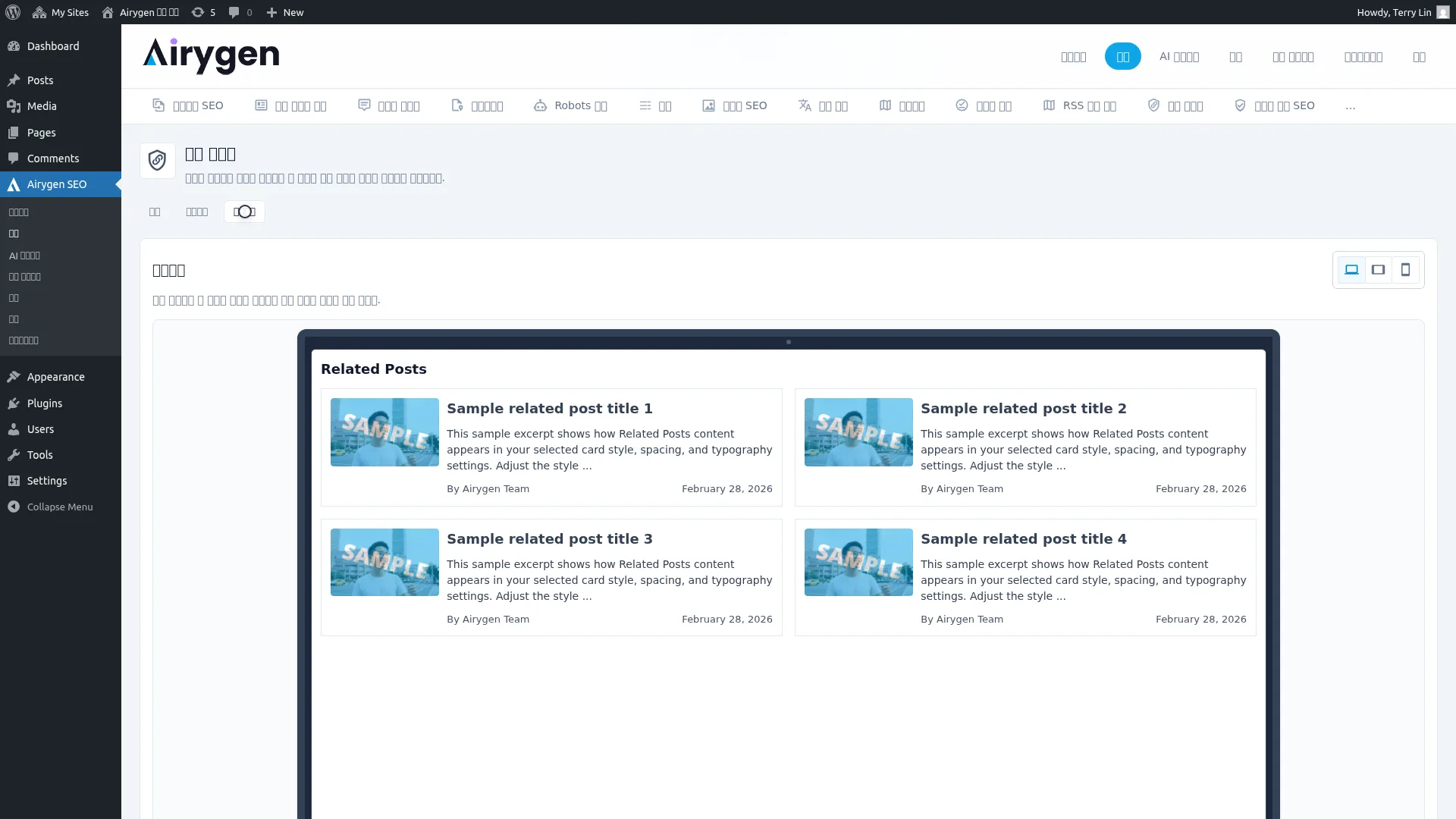This screenshot has width=1456, height=819.
Task: Open the Media library menu
Action: [61, 106]
